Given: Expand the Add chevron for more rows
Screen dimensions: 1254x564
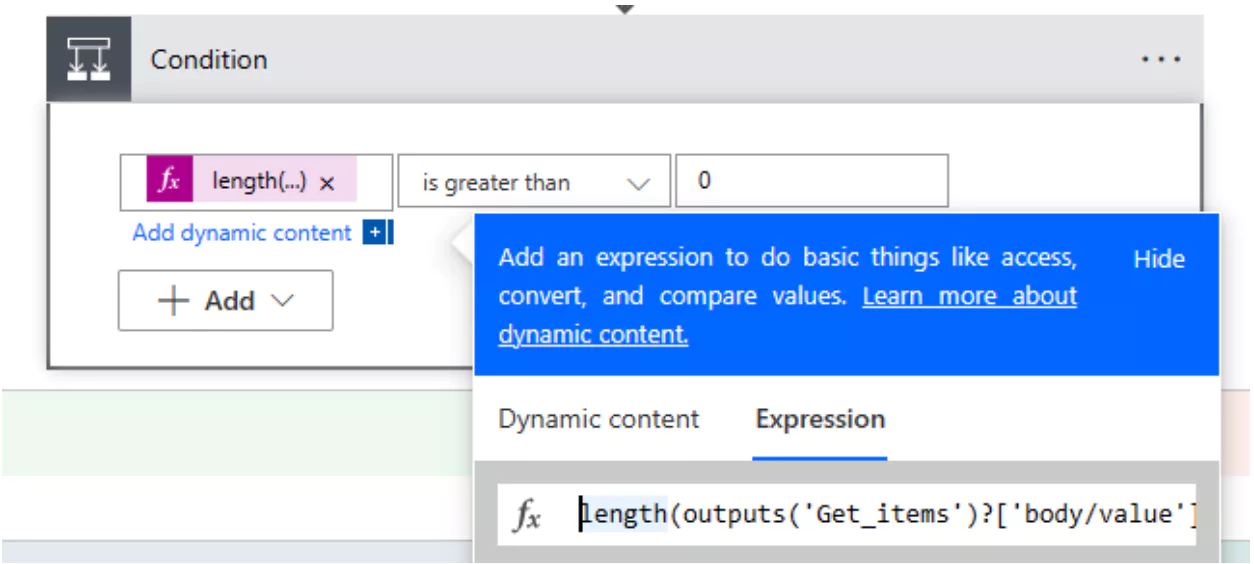Looking at the screenshot, I should [283, 301].
